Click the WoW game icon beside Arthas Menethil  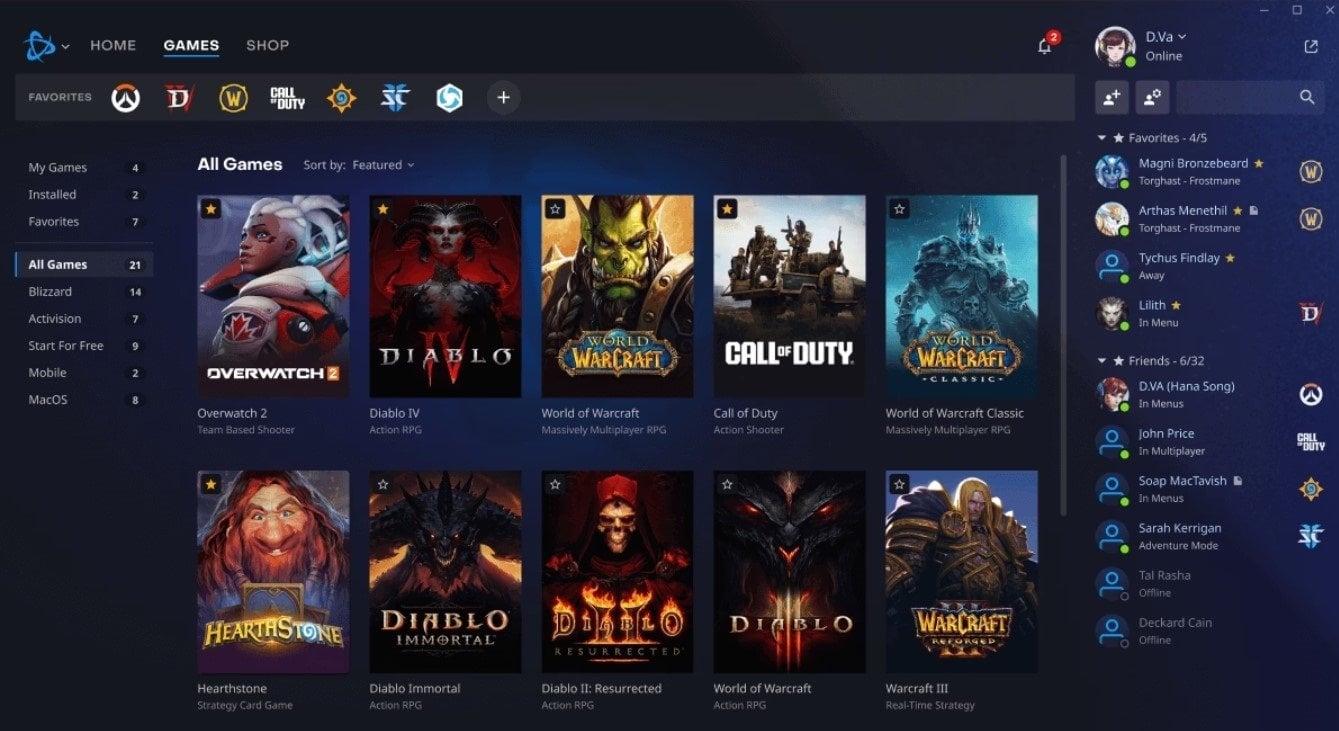point(1311,218)
